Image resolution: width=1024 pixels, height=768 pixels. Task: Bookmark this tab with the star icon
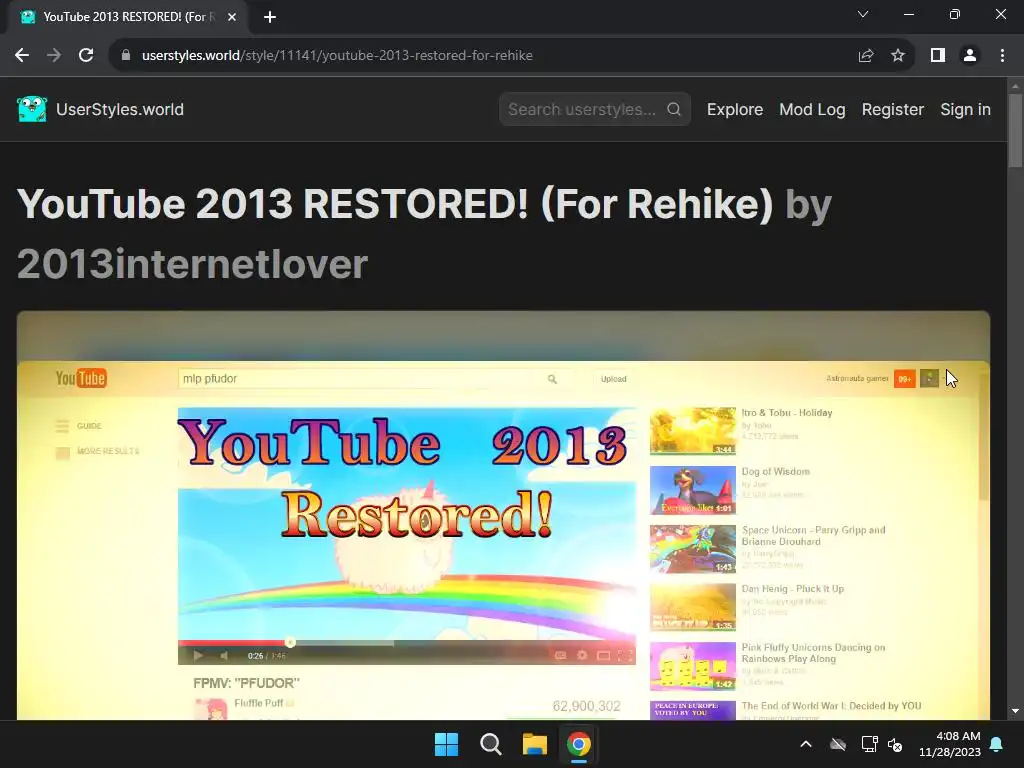(898, 56)
